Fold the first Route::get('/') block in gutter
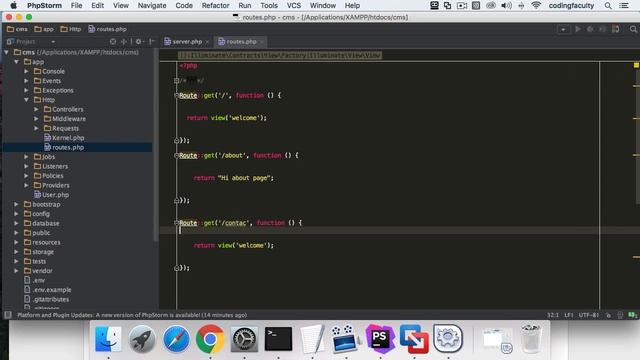The width and height of the screenshot is (640, 360). (x=176, y=96)
